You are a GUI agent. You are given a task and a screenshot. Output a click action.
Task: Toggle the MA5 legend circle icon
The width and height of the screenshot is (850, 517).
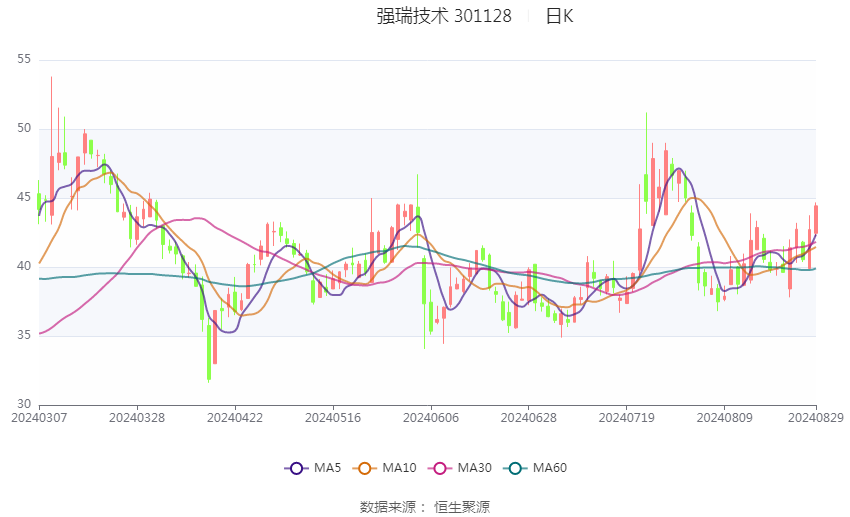[x=297, y=468]
